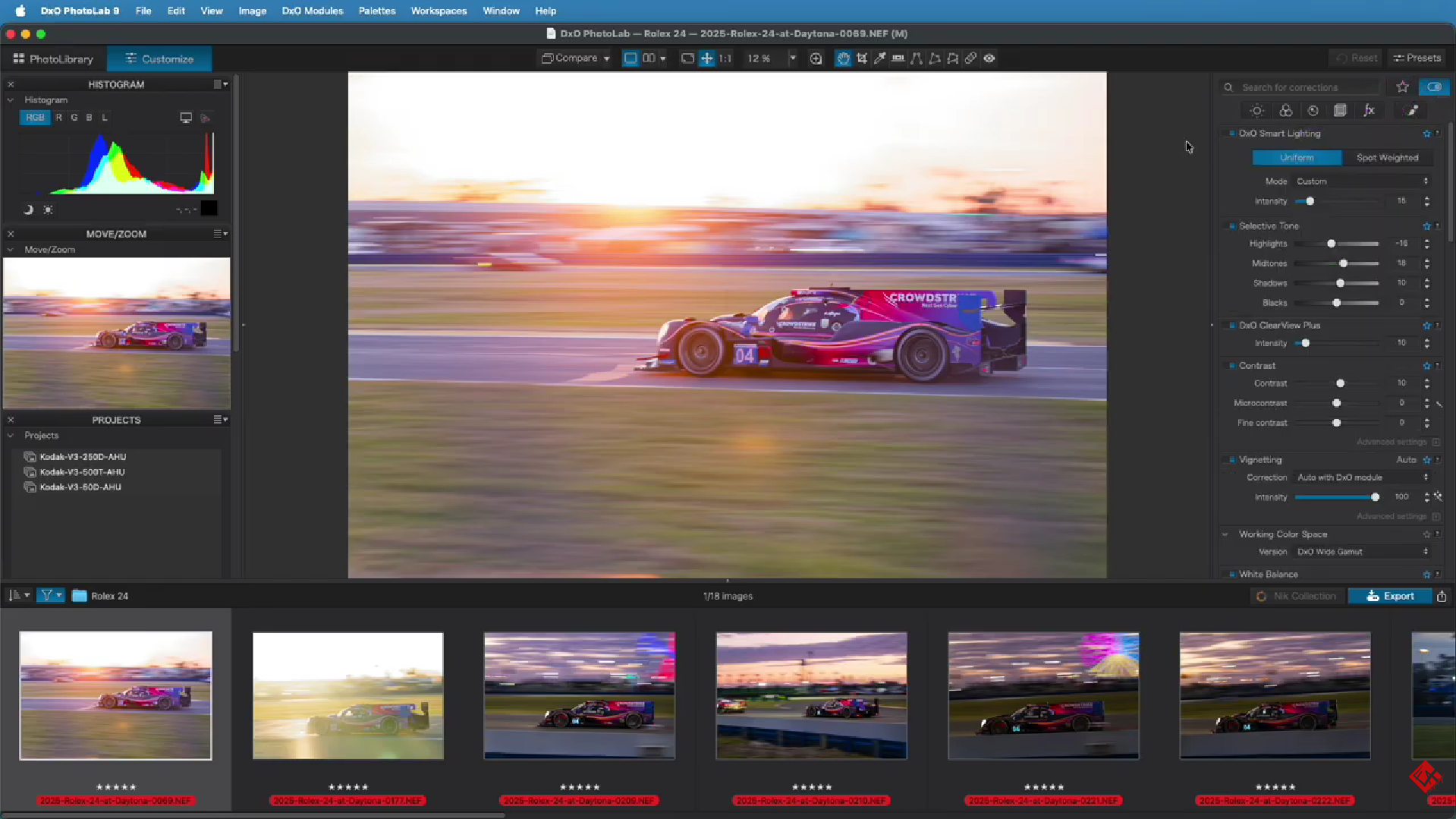
Task: Click the Vignetting Intensity slider handle
Action: tap(1375, 497)
